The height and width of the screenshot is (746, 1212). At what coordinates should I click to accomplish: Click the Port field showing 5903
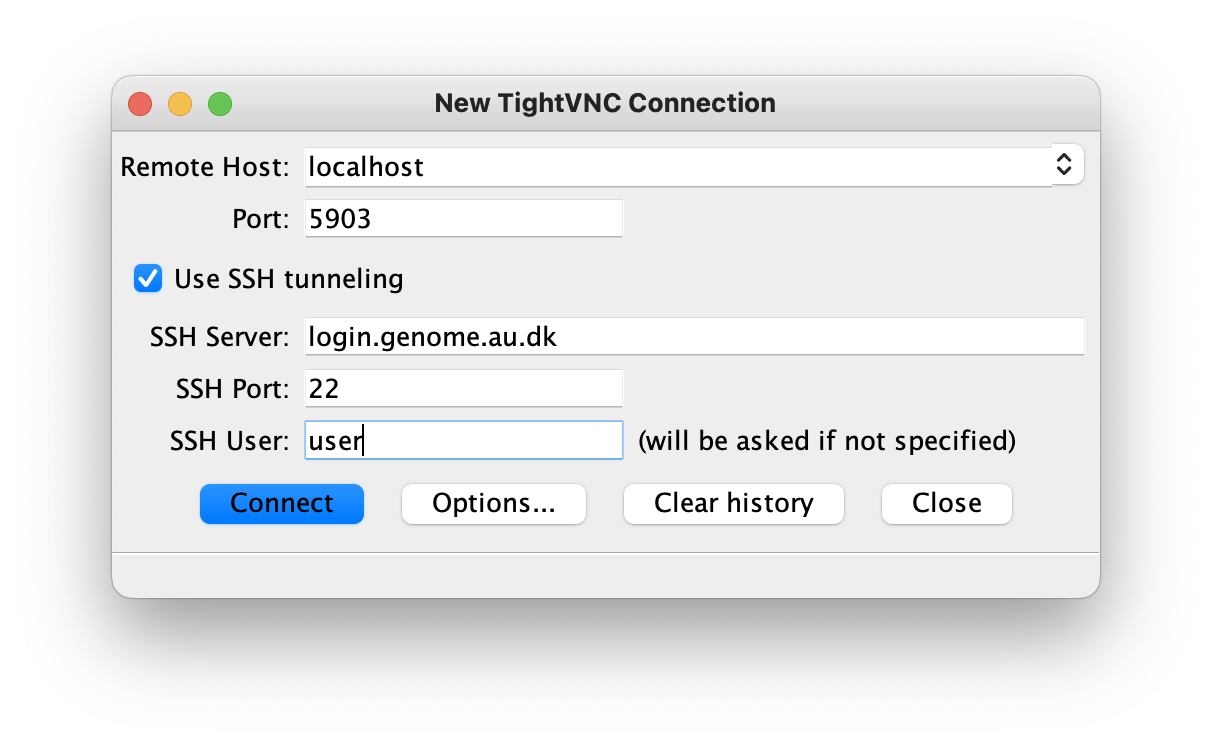click(x=463, y=219)
